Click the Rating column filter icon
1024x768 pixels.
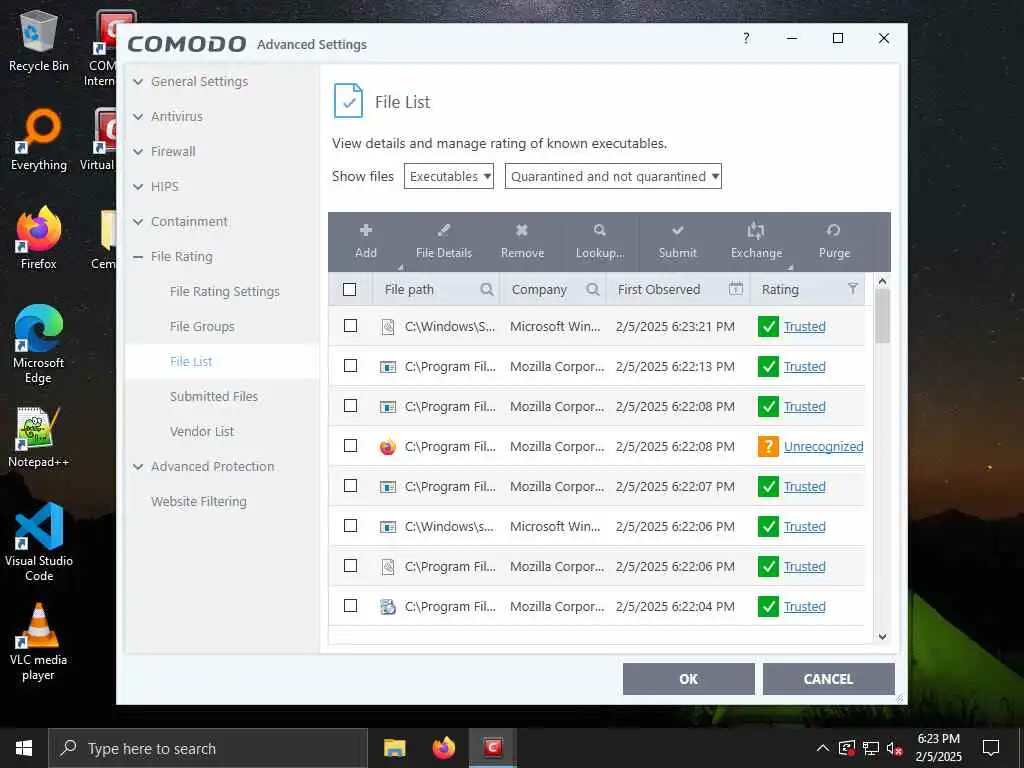[x=852, y=289]
